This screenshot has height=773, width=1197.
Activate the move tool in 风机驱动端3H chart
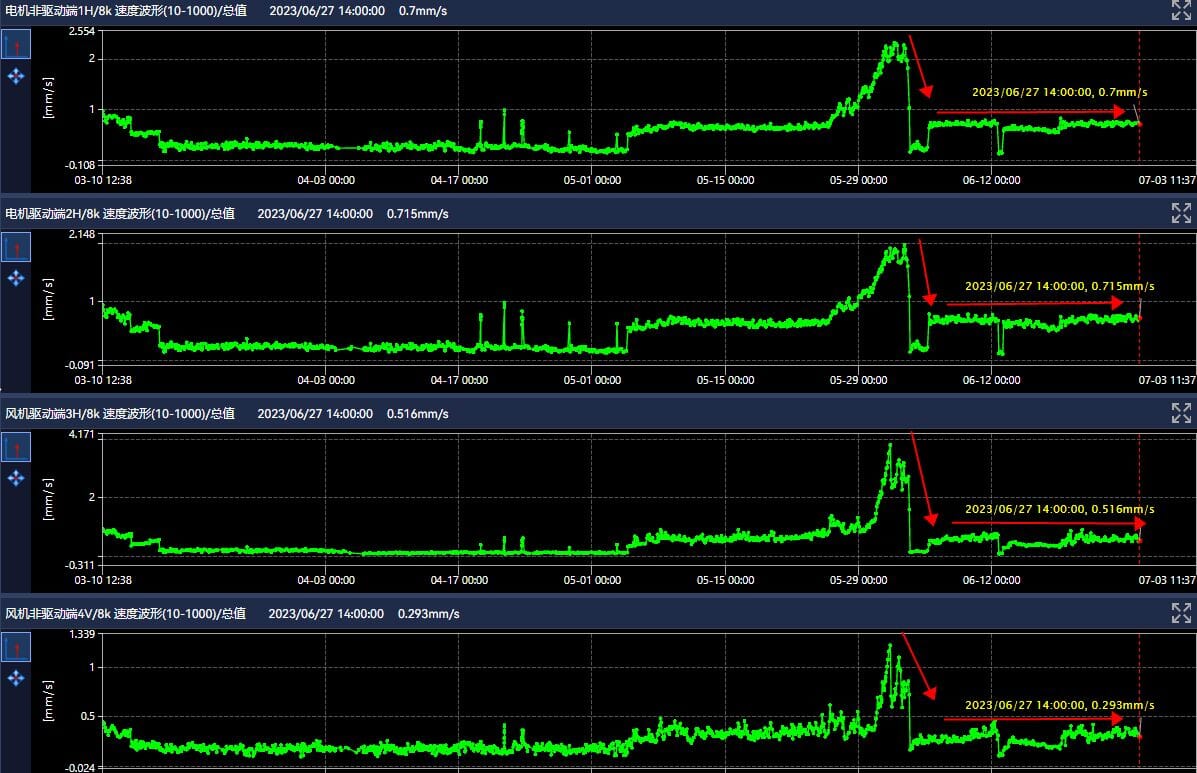click(x=16, y=479)
